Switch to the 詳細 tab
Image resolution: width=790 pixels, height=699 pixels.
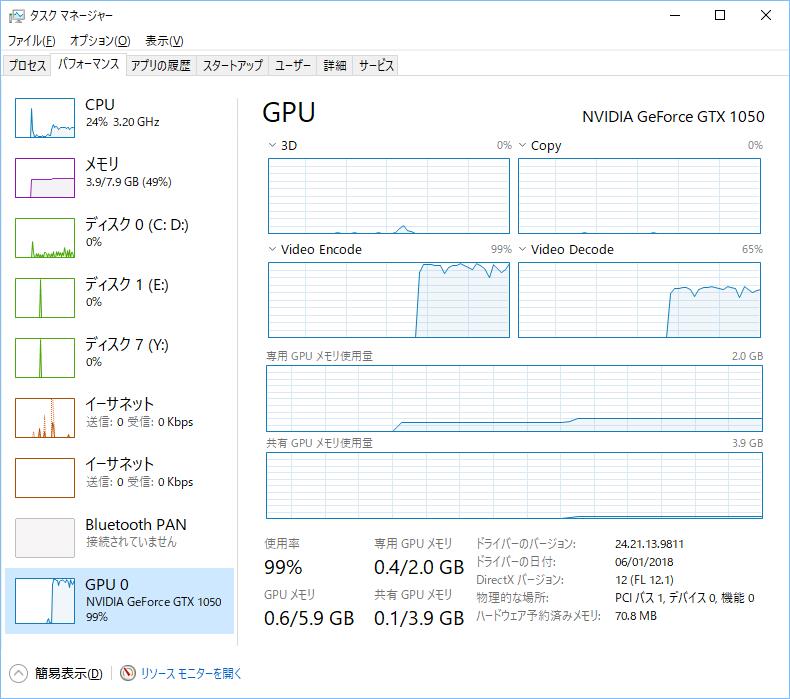tap(335, 66)
